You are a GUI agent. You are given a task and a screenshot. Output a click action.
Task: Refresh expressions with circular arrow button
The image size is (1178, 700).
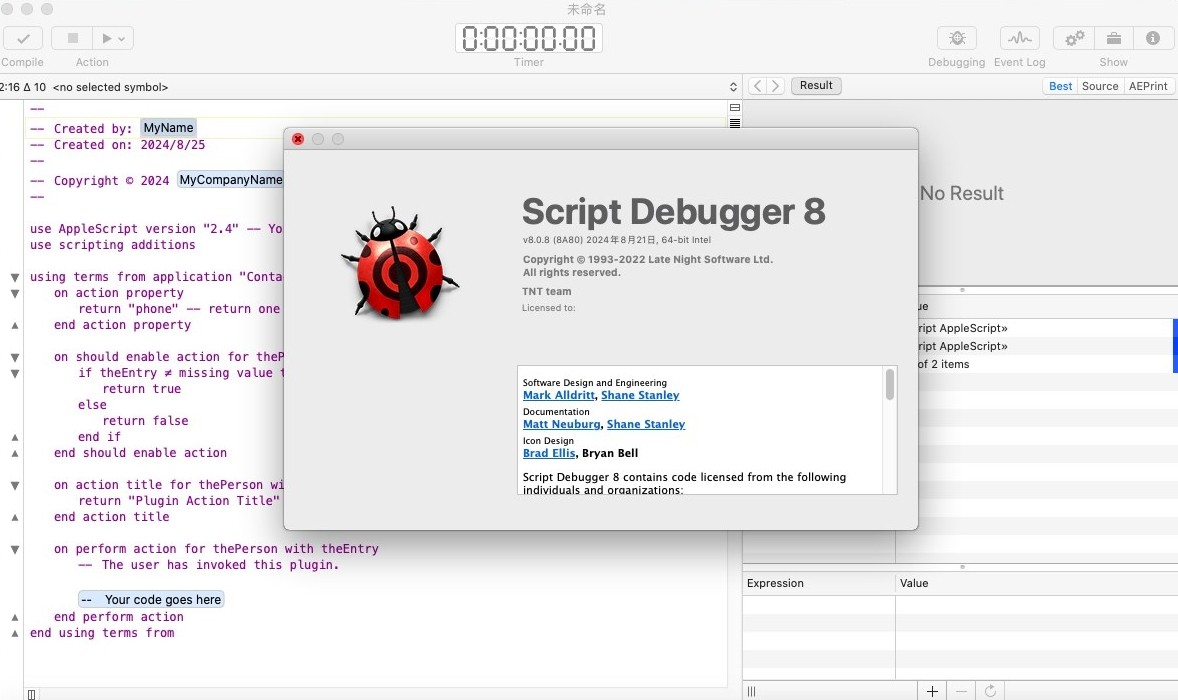tap(990, 691)
